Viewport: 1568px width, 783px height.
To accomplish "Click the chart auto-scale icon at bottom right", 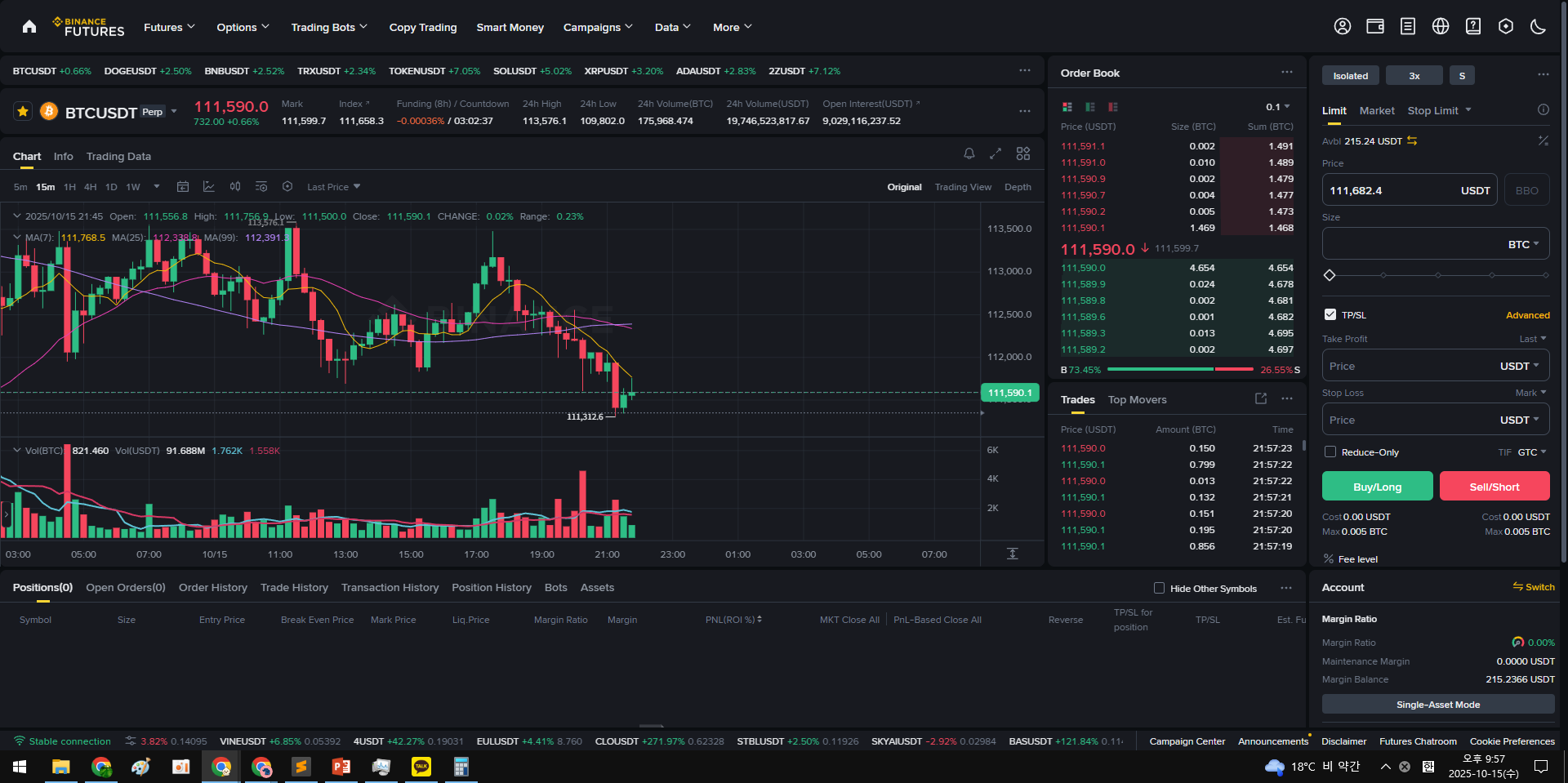I will click(1013, 554).
